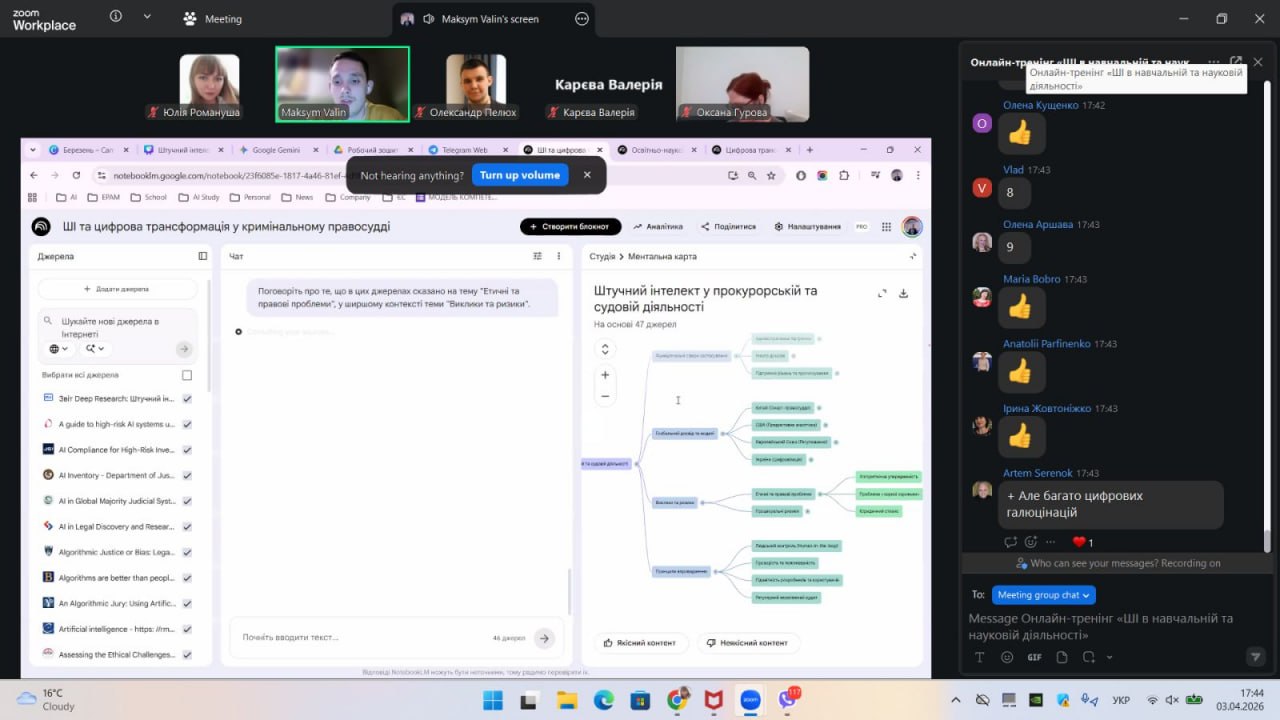Image resolution: width=1280 pixels, height=720 pixels.
Task: Attach a file in chat
Action: (1061, 657)
